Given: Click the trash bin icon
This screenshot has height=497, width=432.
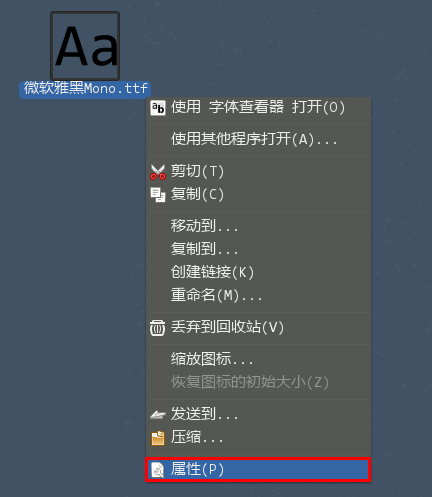Looking at the screenshot, I should pos(157,328).
